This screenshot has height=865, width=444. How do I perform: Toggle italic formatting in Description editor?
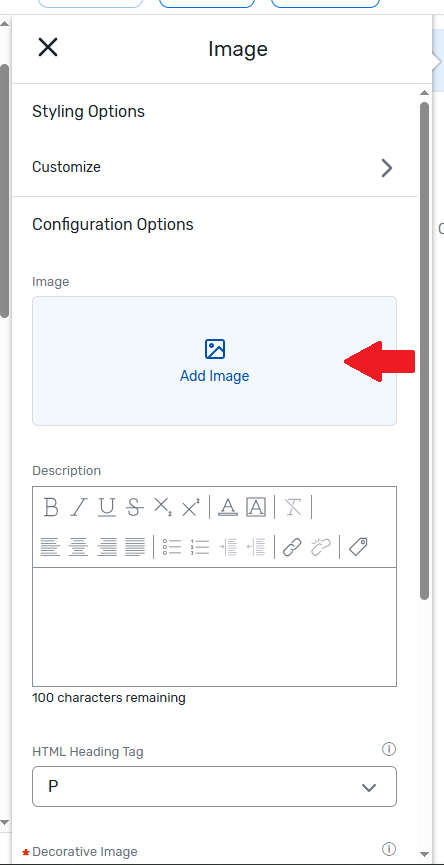click(79, 507)
